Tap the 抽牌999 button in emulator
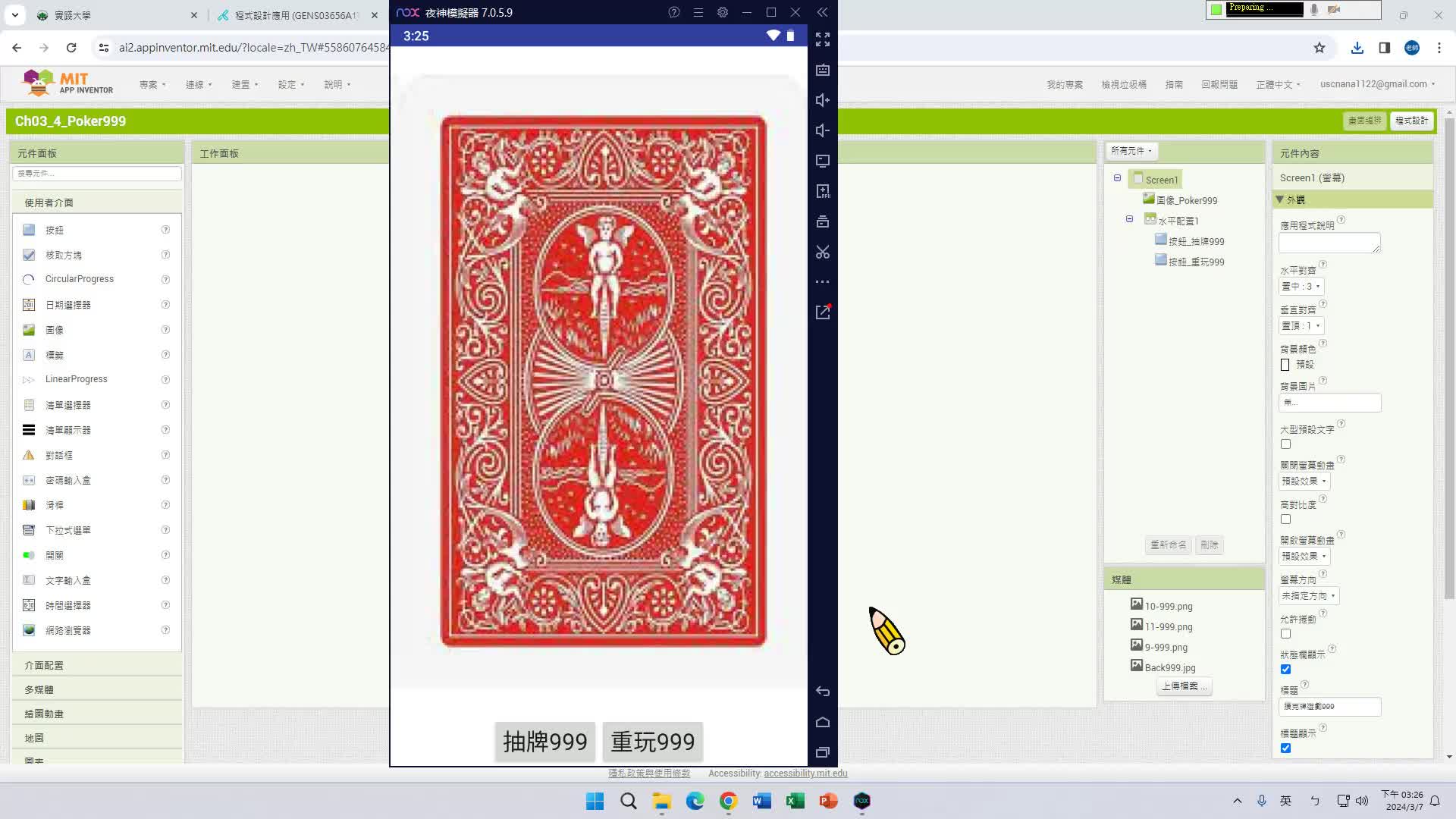Viewport: 1456px width, 819px height. tap(545, 742)
